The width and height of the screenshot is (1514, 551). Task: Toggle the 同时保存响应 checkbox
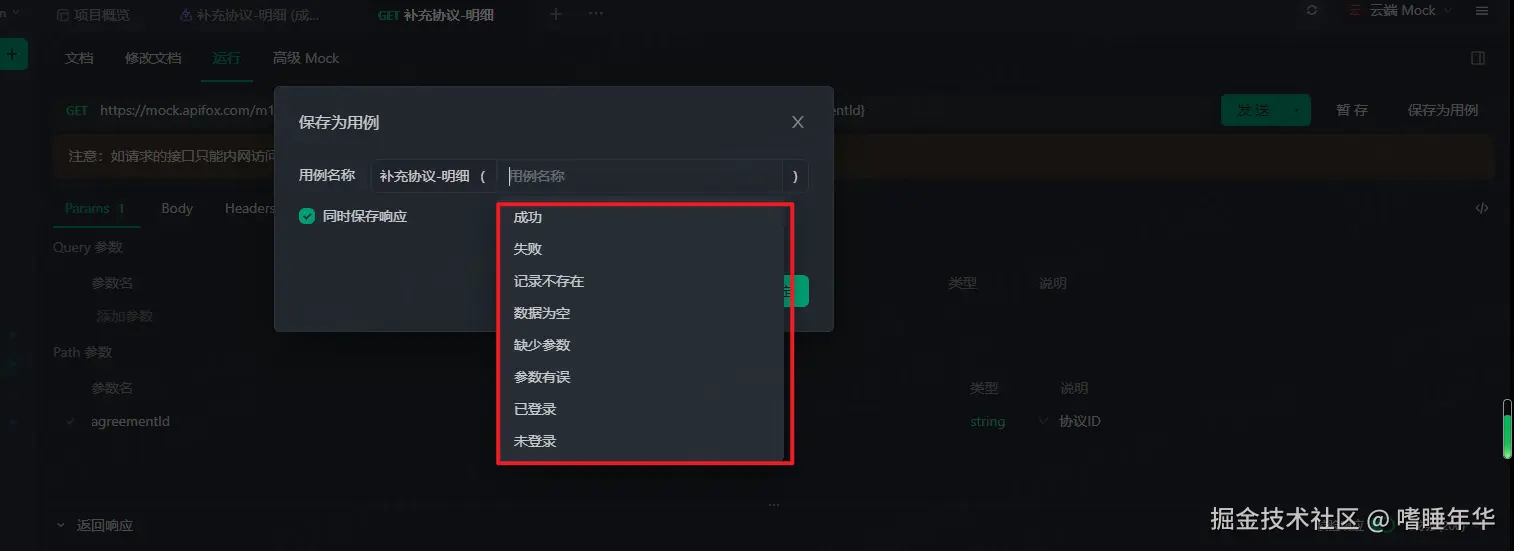click(x=307, y=216)
